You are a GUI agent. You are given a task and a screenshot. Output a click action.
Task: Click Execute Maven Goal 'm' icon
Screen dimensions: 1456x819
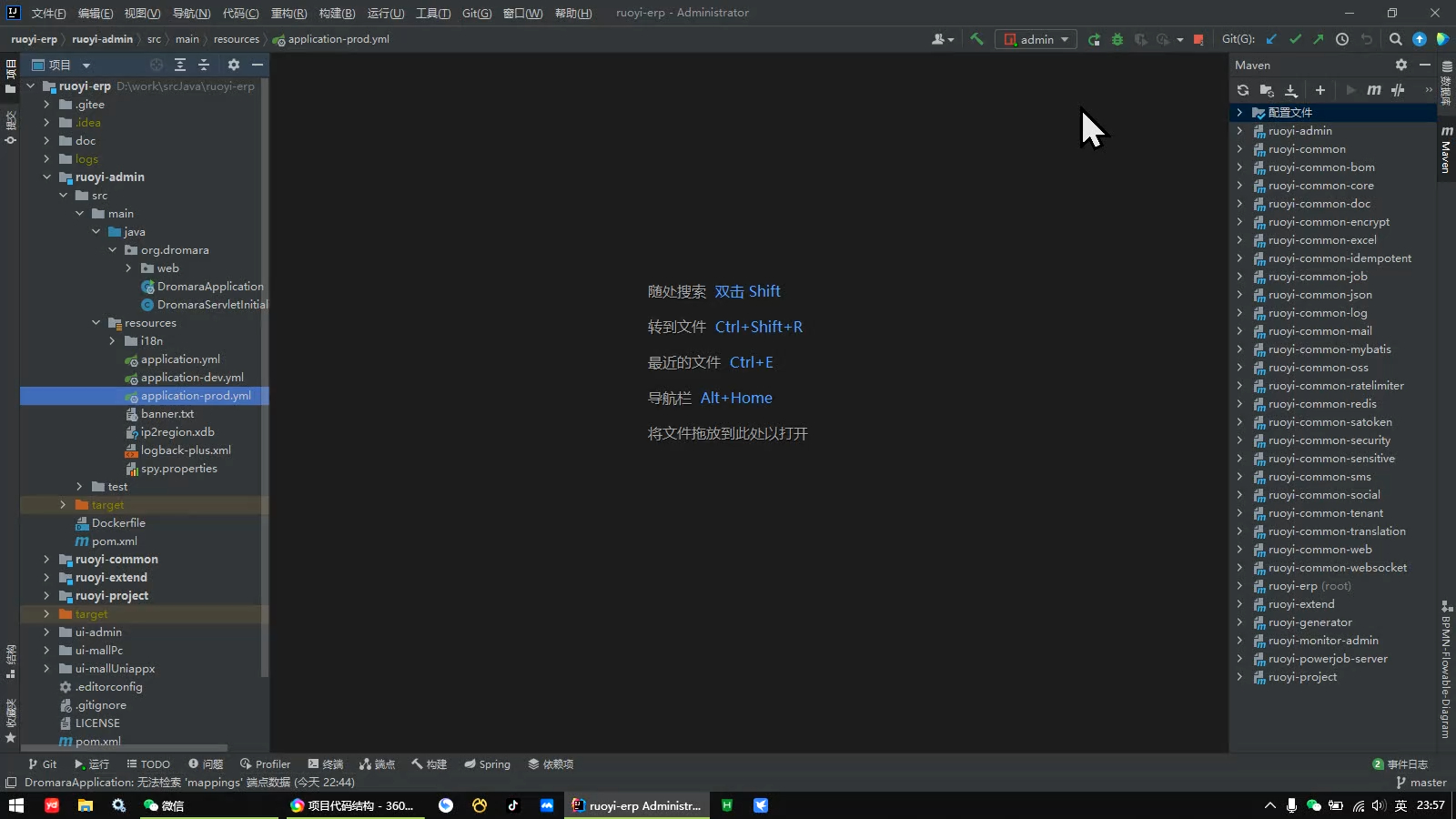click(1374, 90)
